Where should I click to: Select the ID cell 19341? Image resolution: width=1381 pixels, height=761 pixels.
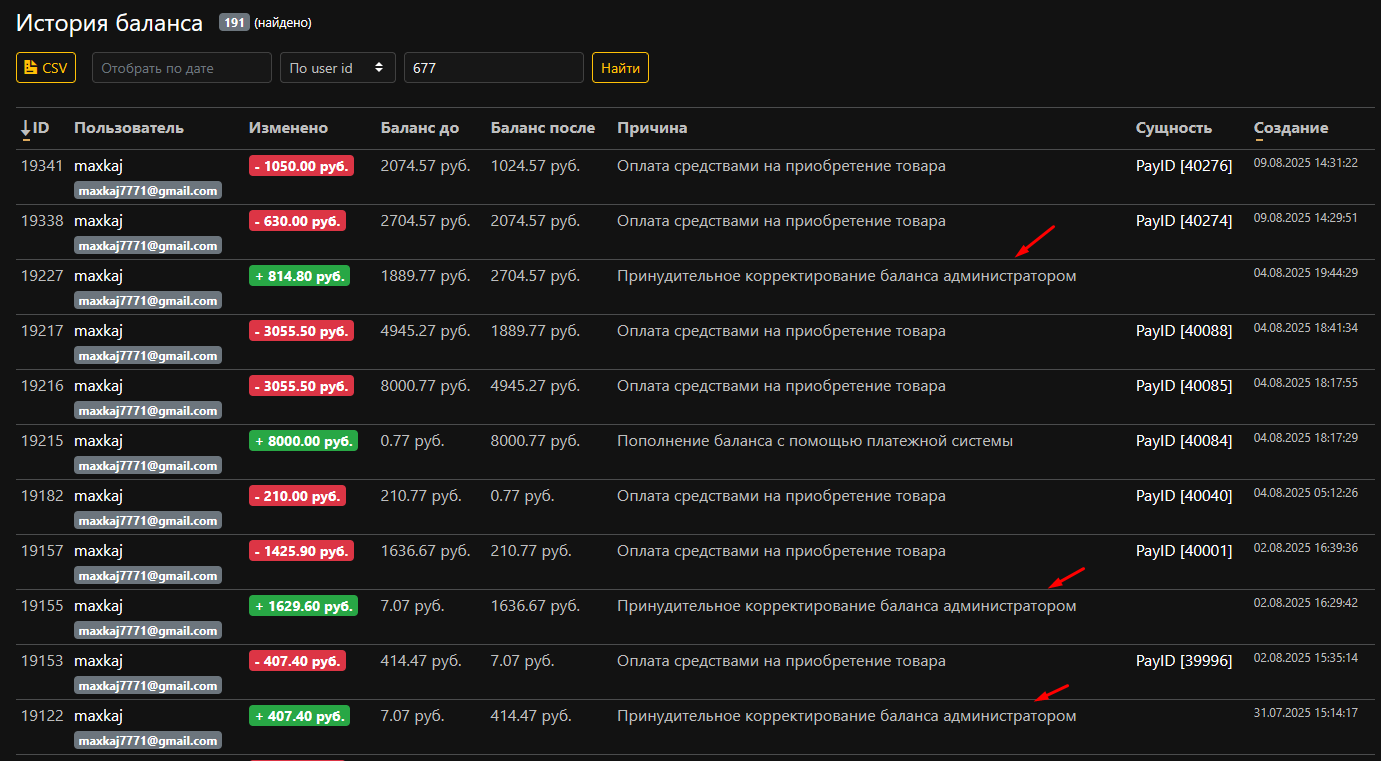(42, 166)
